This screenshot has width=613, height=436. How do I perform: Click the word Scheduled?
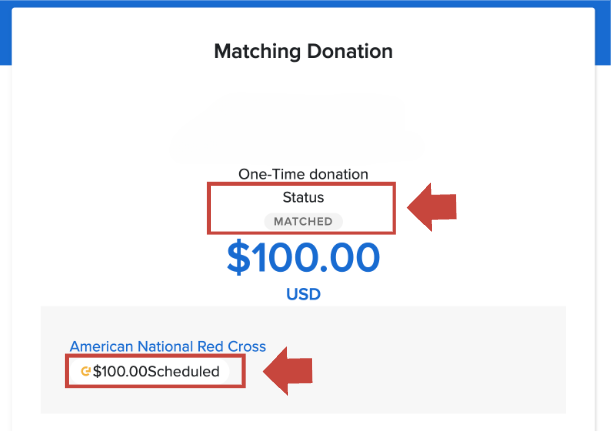coord(183,372)
